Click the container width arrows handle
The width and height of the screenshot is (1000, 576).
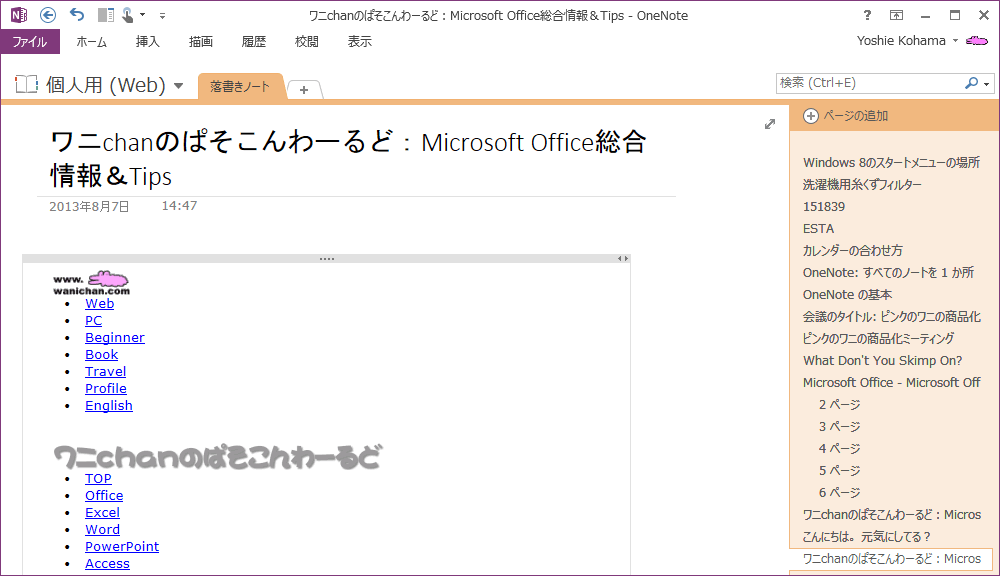[623, 258]
